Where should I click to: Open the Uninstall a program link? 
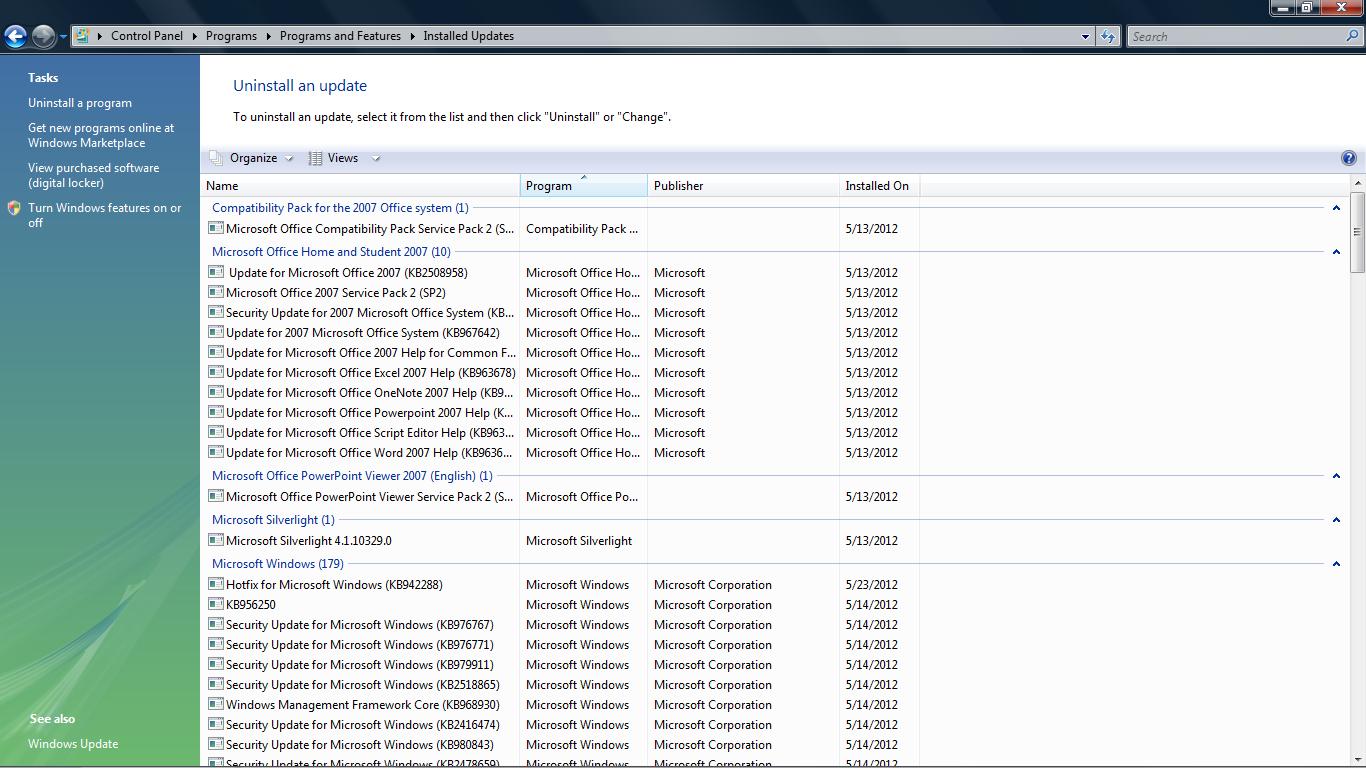pyautogui.click(x=80, y=103)
